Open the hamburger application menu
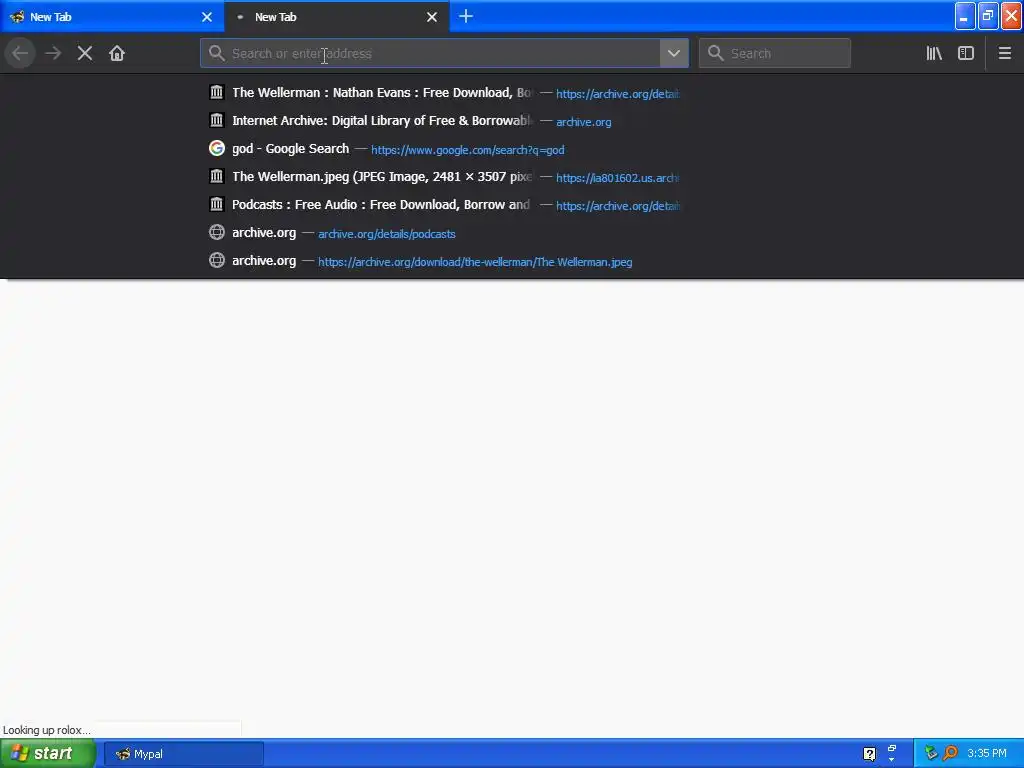The image size is (1024, 768). (x=1004, y=53)
